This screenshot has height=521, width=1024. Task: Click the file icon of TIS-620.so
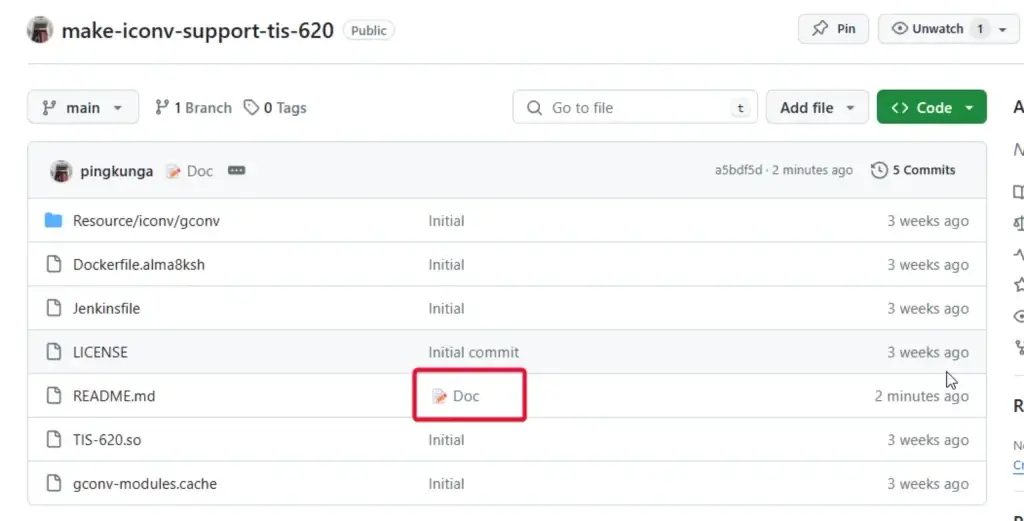pyautogui.click(x=54, y=439)
